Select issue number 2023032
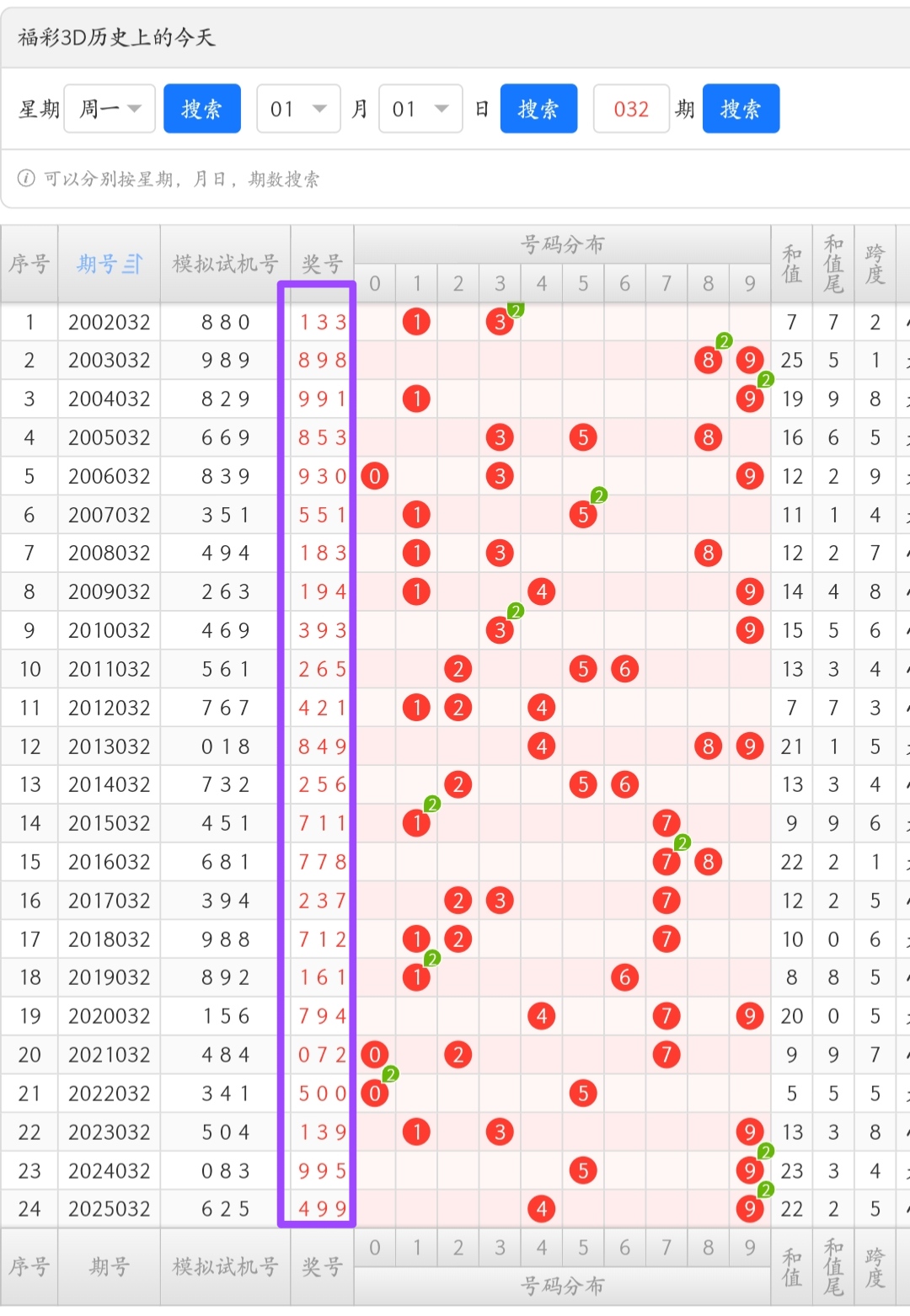 tap(110, 1131)
